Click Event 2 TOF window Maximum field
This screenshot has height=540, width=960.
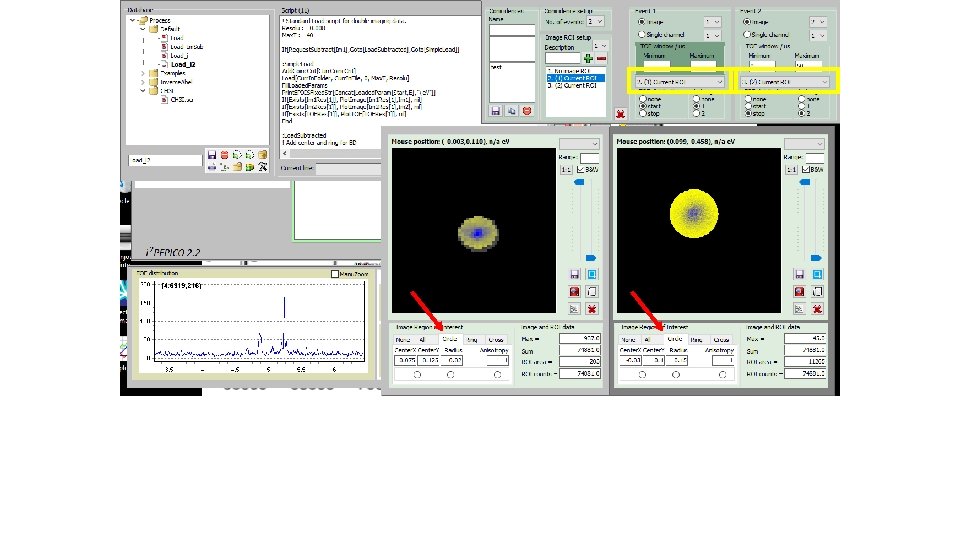pyautogui.click(x=809, y=64)
